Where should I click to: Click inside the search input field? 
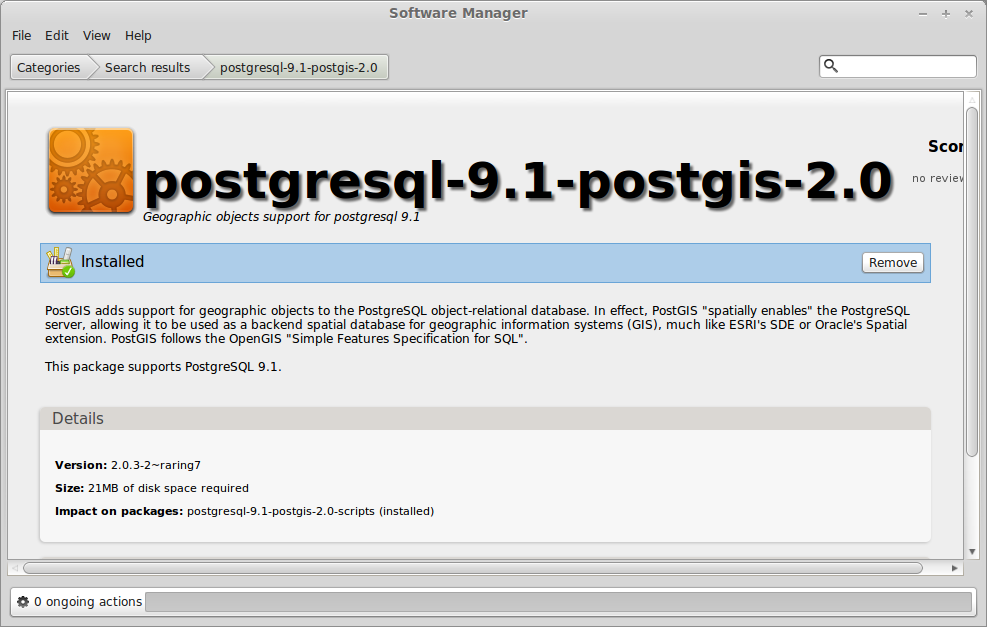900,66
